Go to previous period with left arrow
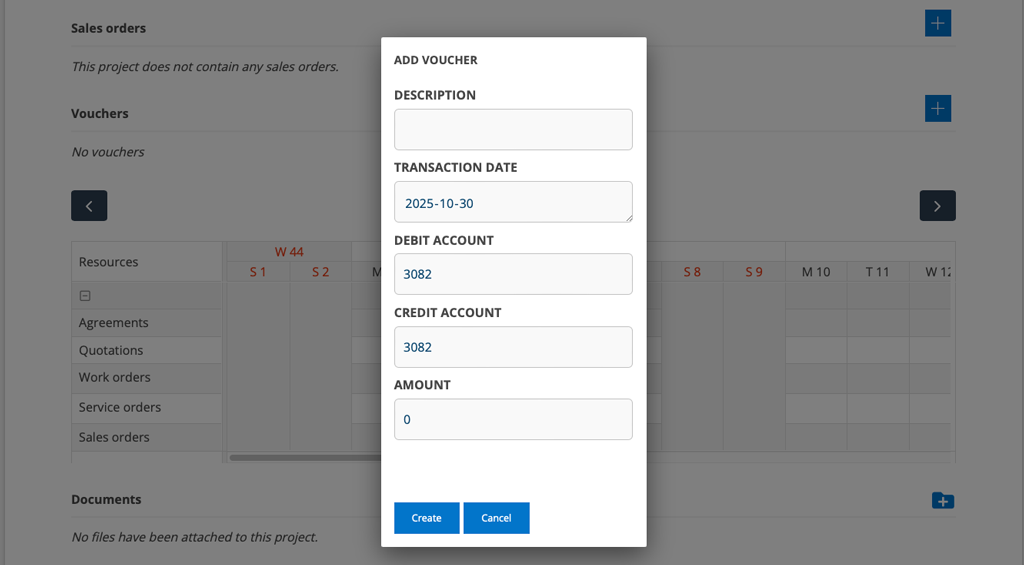The height and width of the screenshot is (565, 1024). 89,206
